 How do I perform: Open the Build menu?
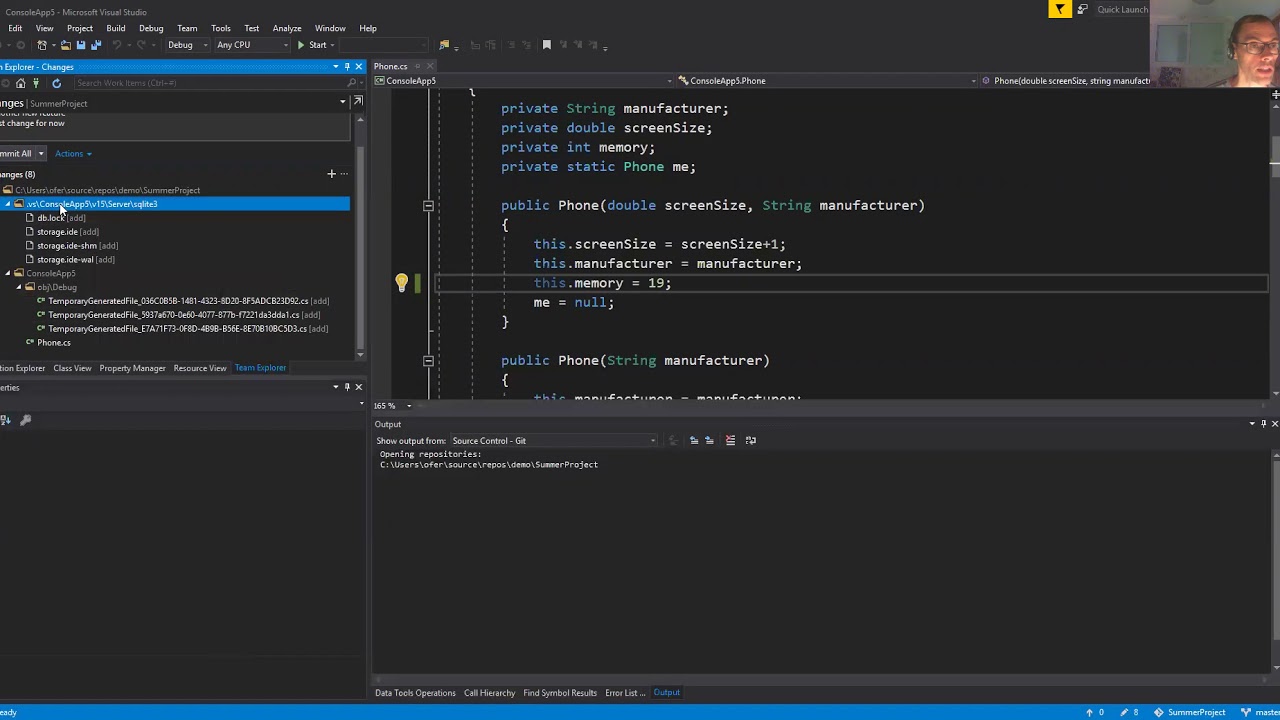(116, 28)
